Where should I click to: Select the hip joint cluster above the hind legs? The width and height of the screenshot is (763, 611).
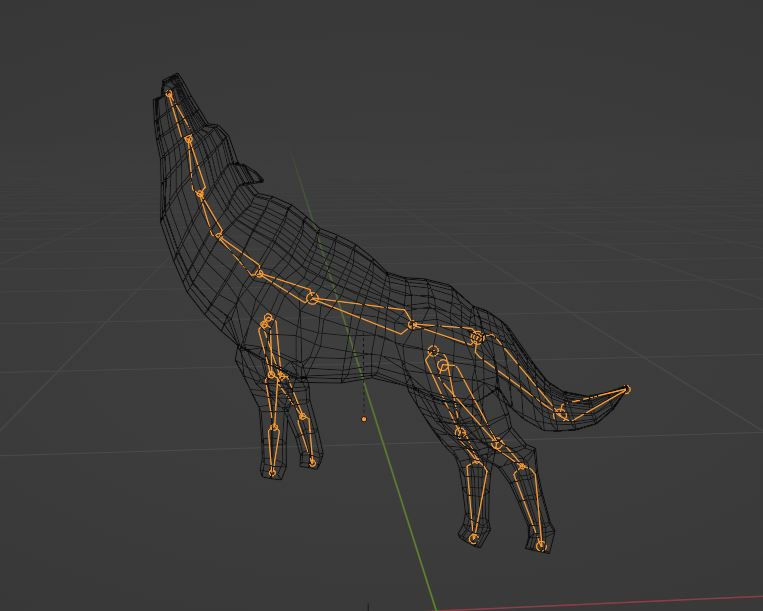[x=477, y=337]
